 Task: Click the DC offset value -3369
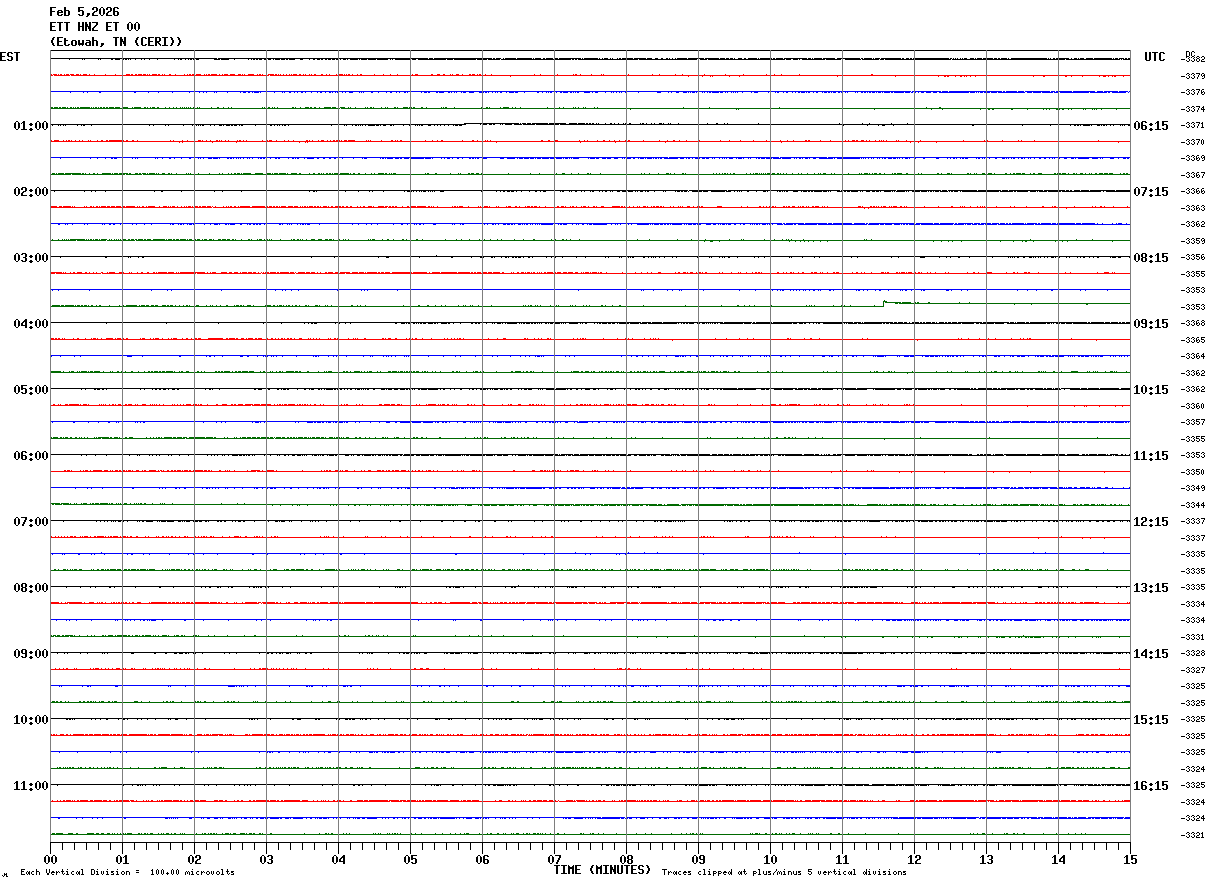[1193, 159]
